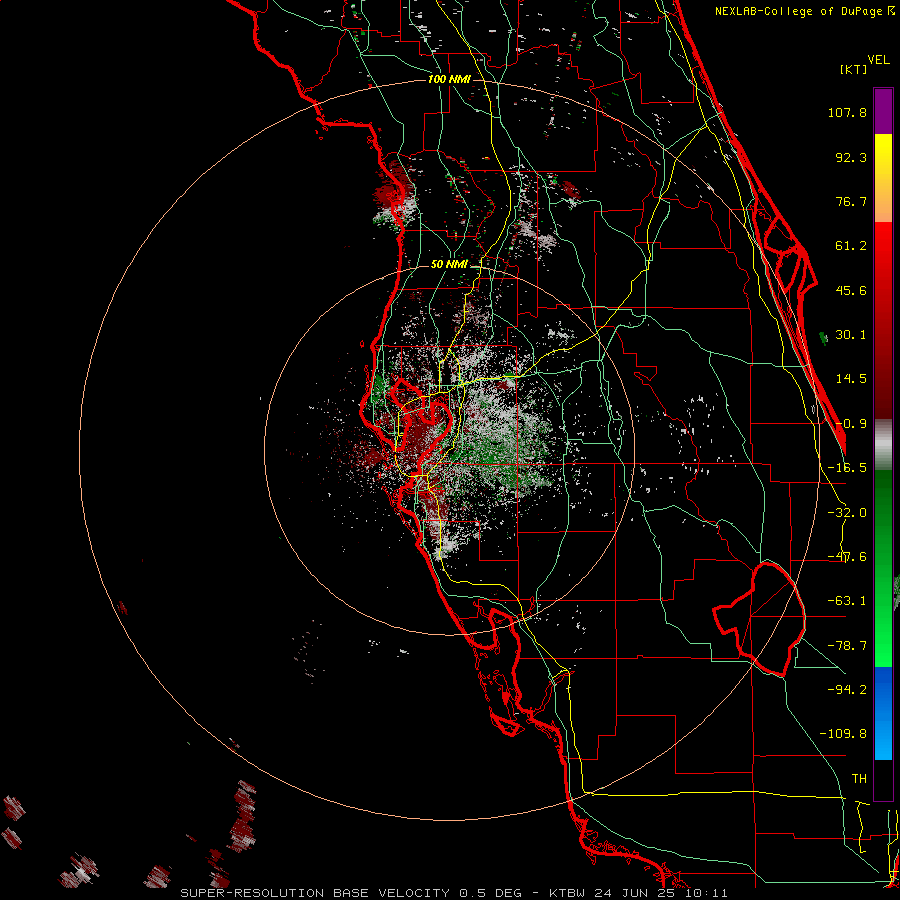Click the 107.8 velocity scale value
The width and height of the screenshot is (900, 900).
[x=847, y=112]
